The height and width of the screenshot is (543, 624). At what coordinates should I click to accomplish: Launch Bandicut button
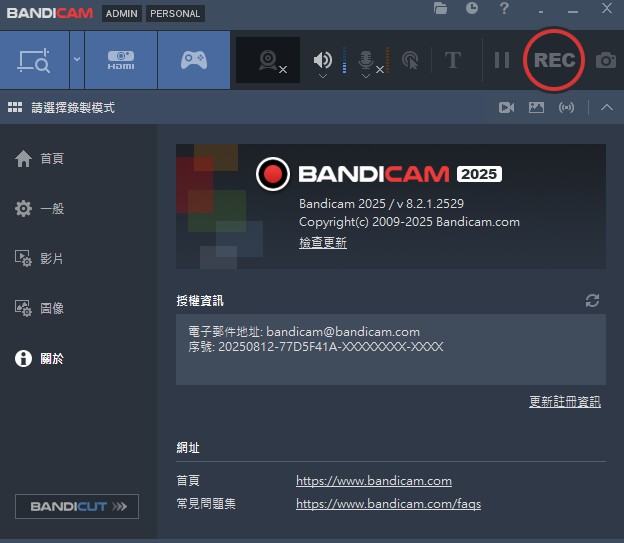[77, 506]
